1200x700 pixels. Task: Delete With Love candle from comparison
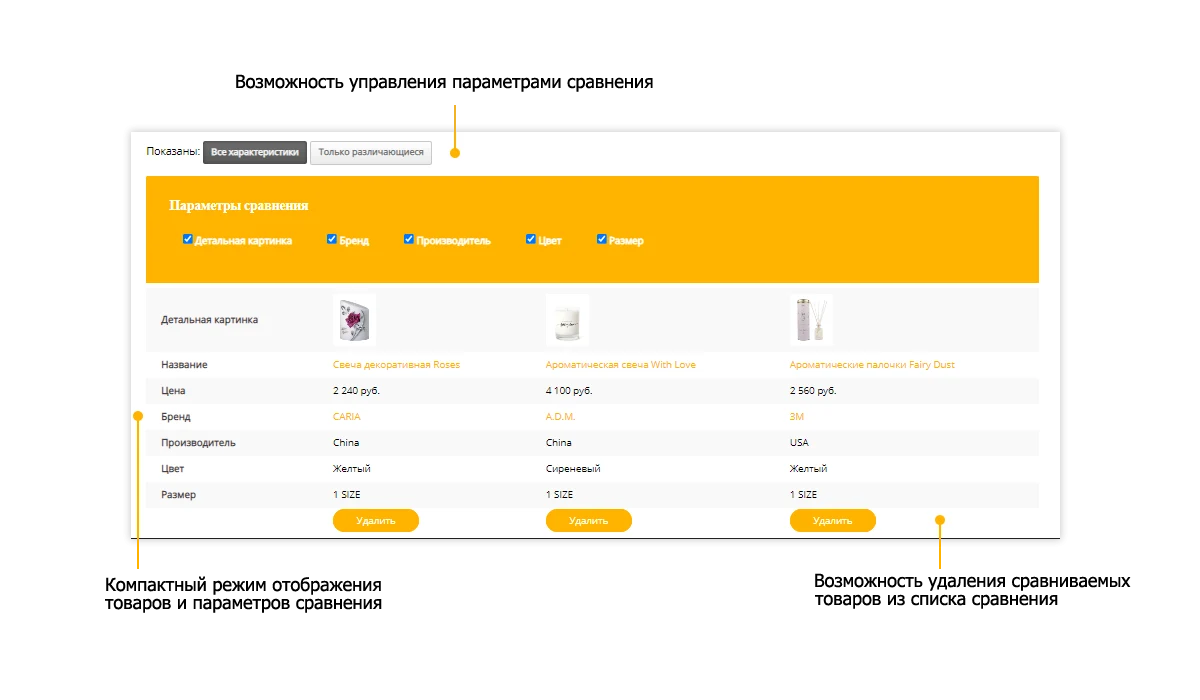[x=589, y=521]
